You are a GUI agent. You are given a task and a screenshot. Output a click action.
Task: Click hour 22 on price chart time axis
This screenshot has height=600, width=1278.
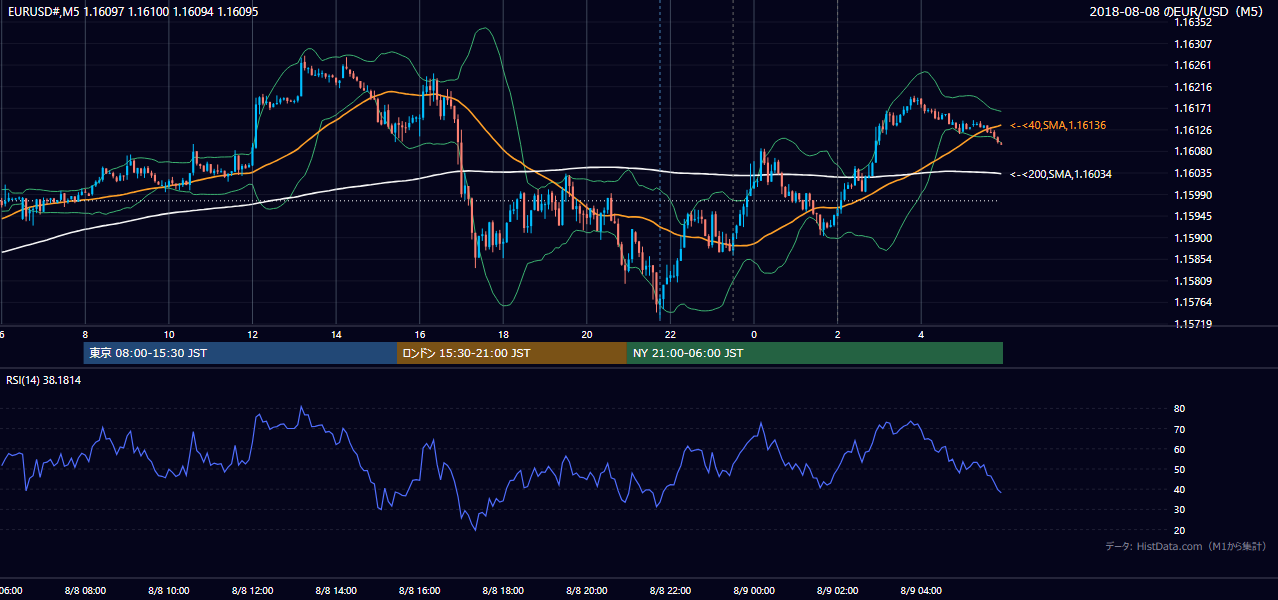(670, 334)
